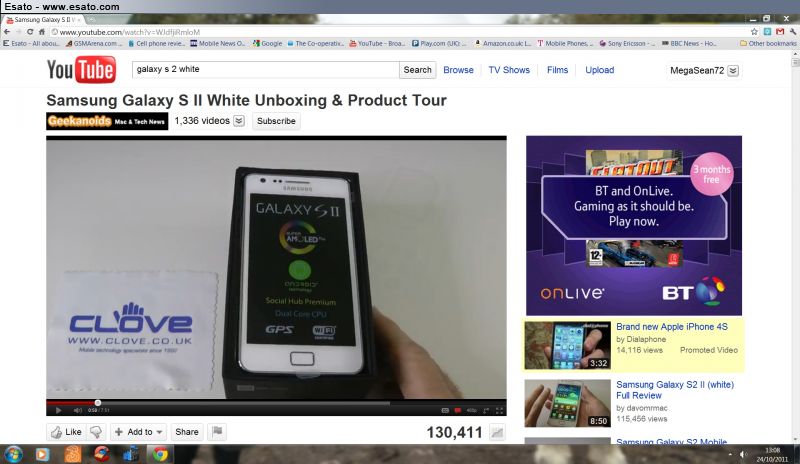Open the Google bookmark

(x=267, y=43)
